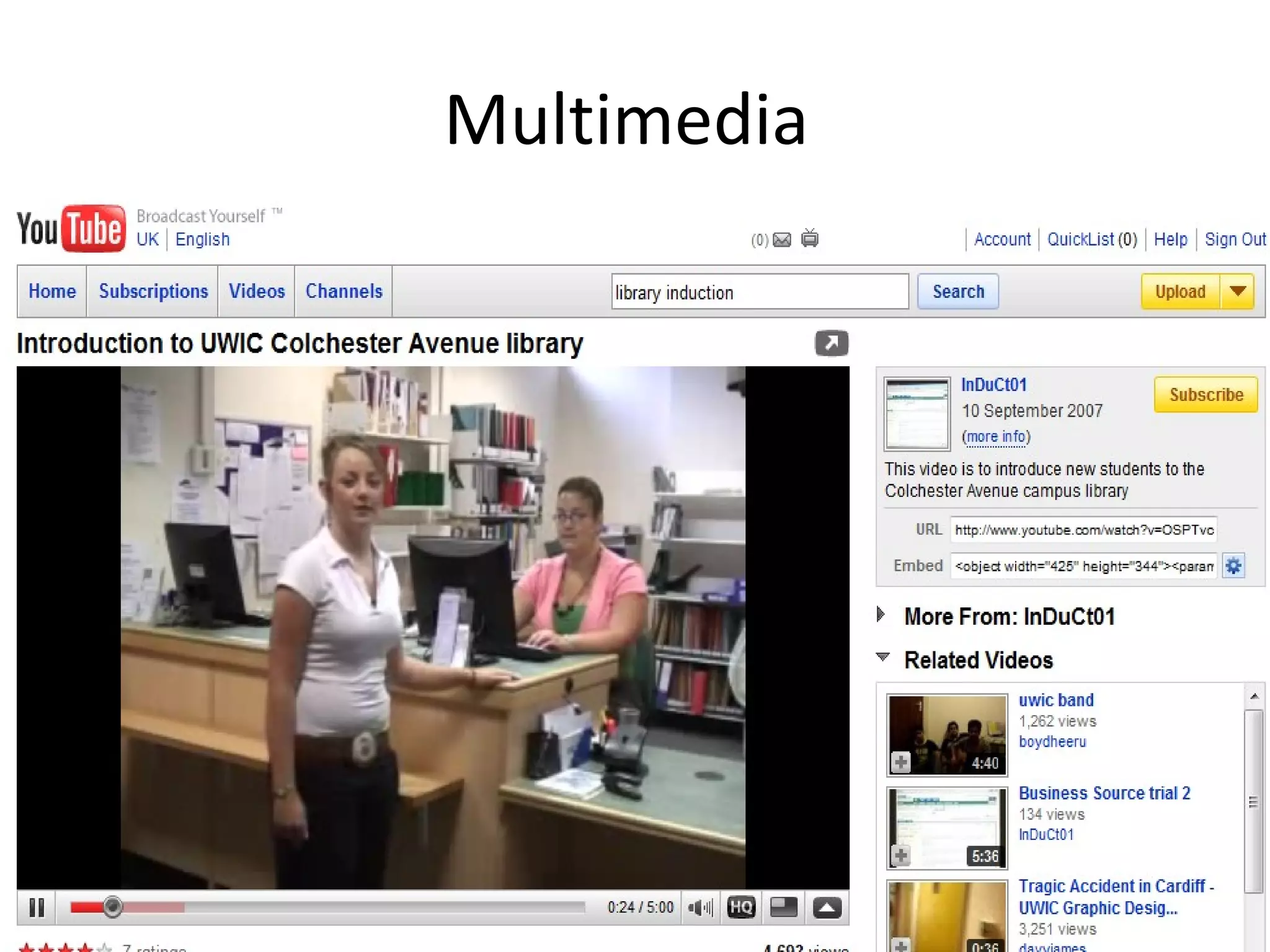This screenshot has width=1270, height=952.
Task: Open embed customization gear icon
Action: point(1233,566)
